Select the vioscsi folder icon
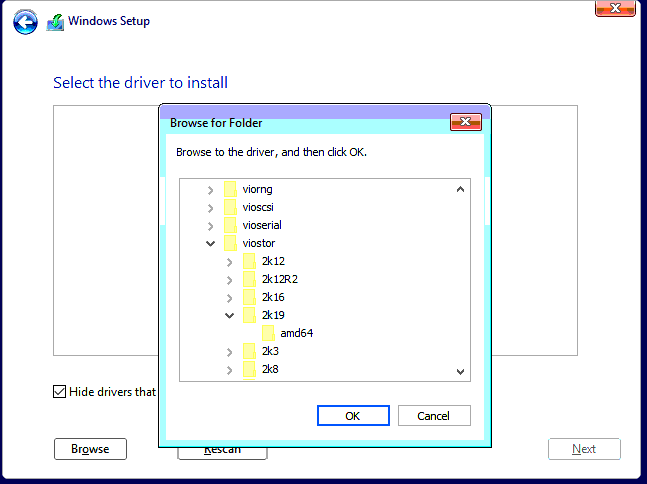Image resolution: width=647 pixels, height=484 pixels. [x=230, y=207]
